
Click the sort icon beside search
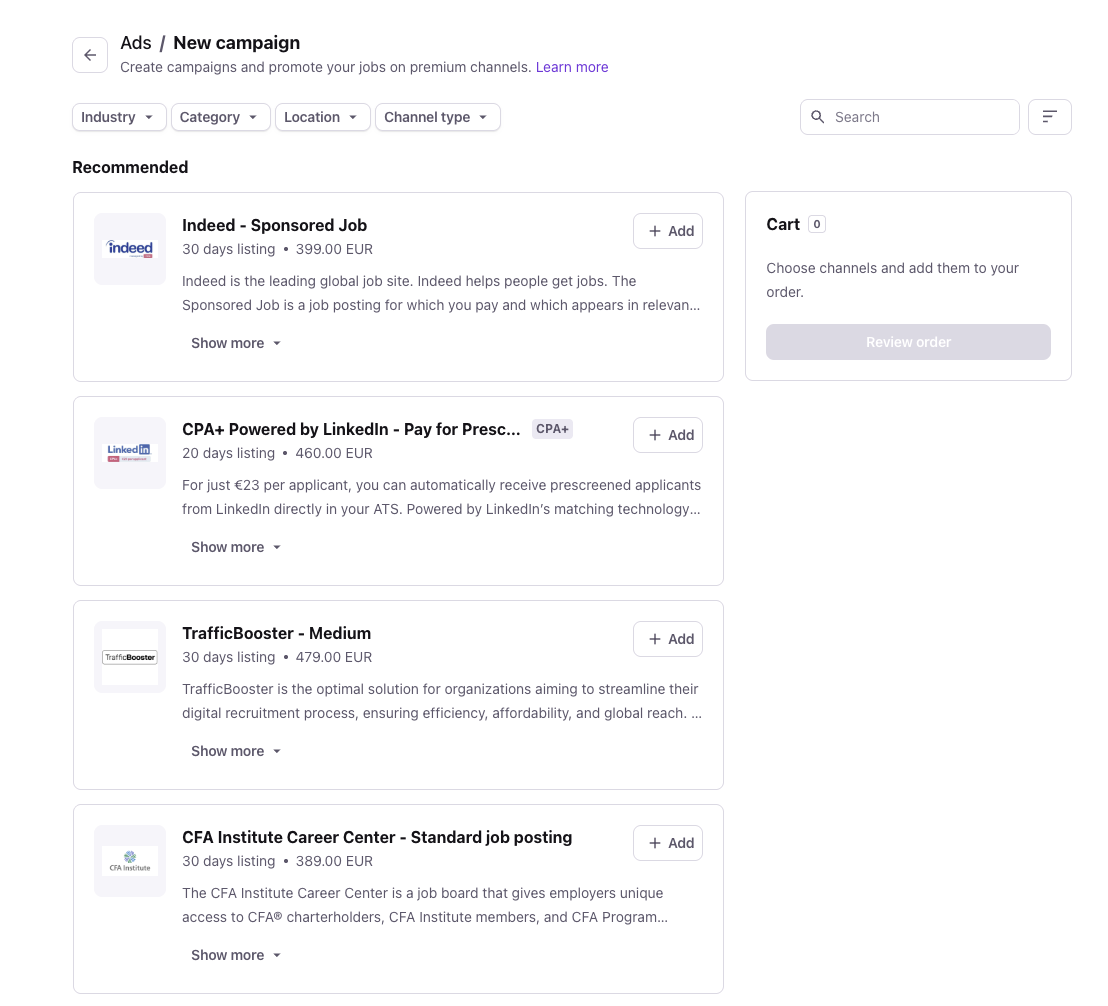[1049, 117]
